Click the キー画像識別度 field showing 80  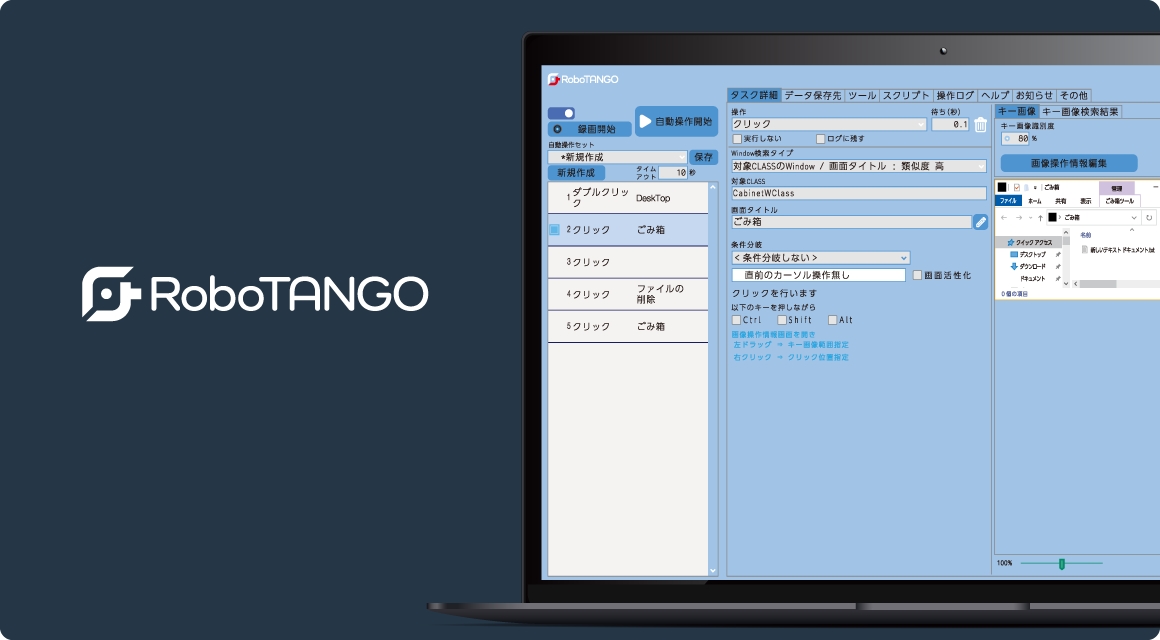coord(1015,138)
